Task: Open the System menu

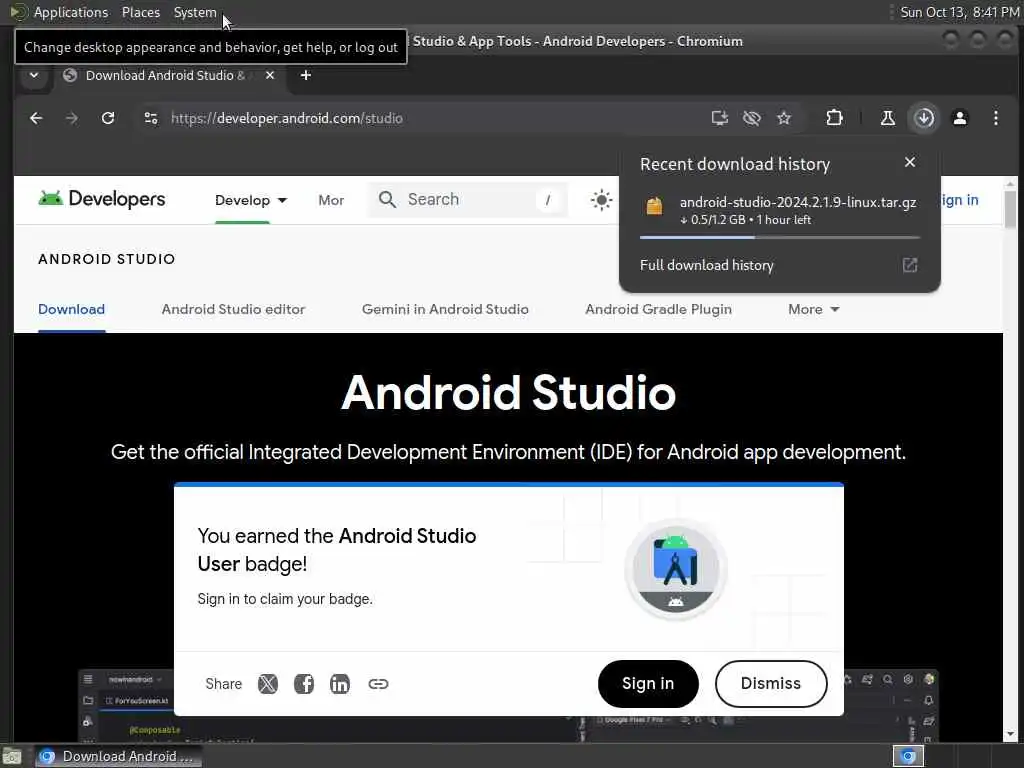Action: 195,12
